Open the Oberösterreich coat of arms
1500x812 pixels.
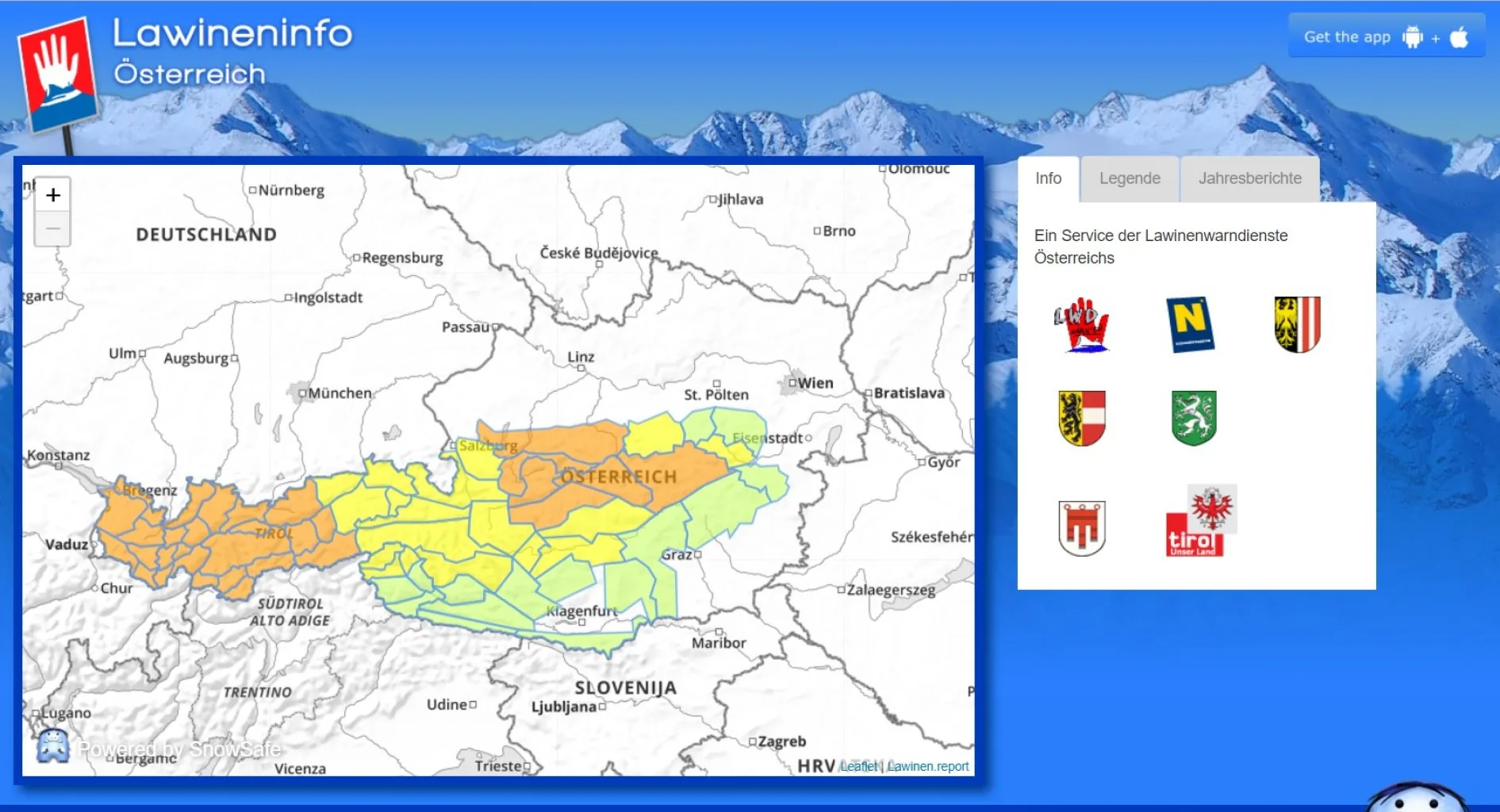[x=1297, y=324]
